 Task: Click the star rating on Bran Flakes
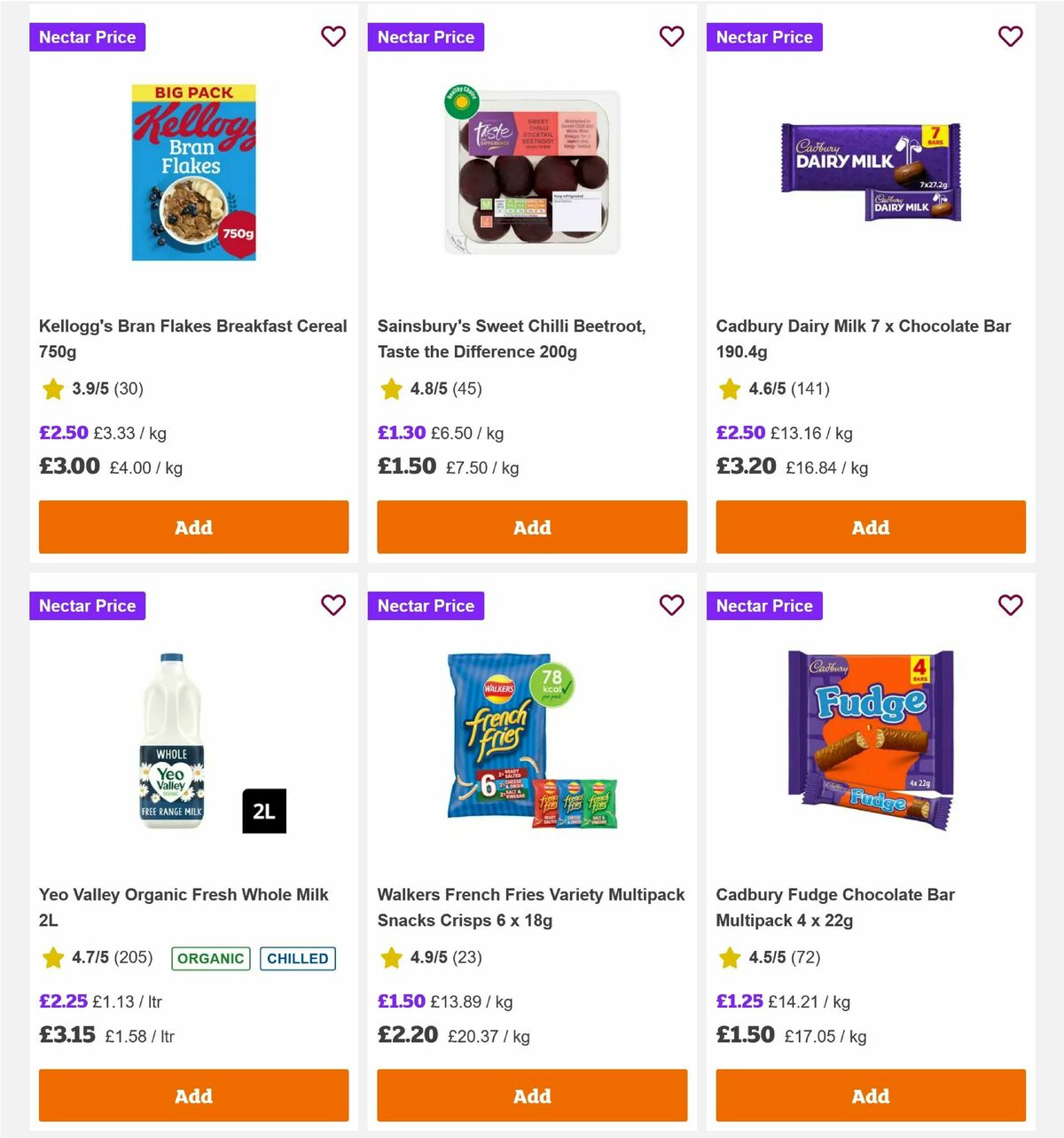pos(51,388)
